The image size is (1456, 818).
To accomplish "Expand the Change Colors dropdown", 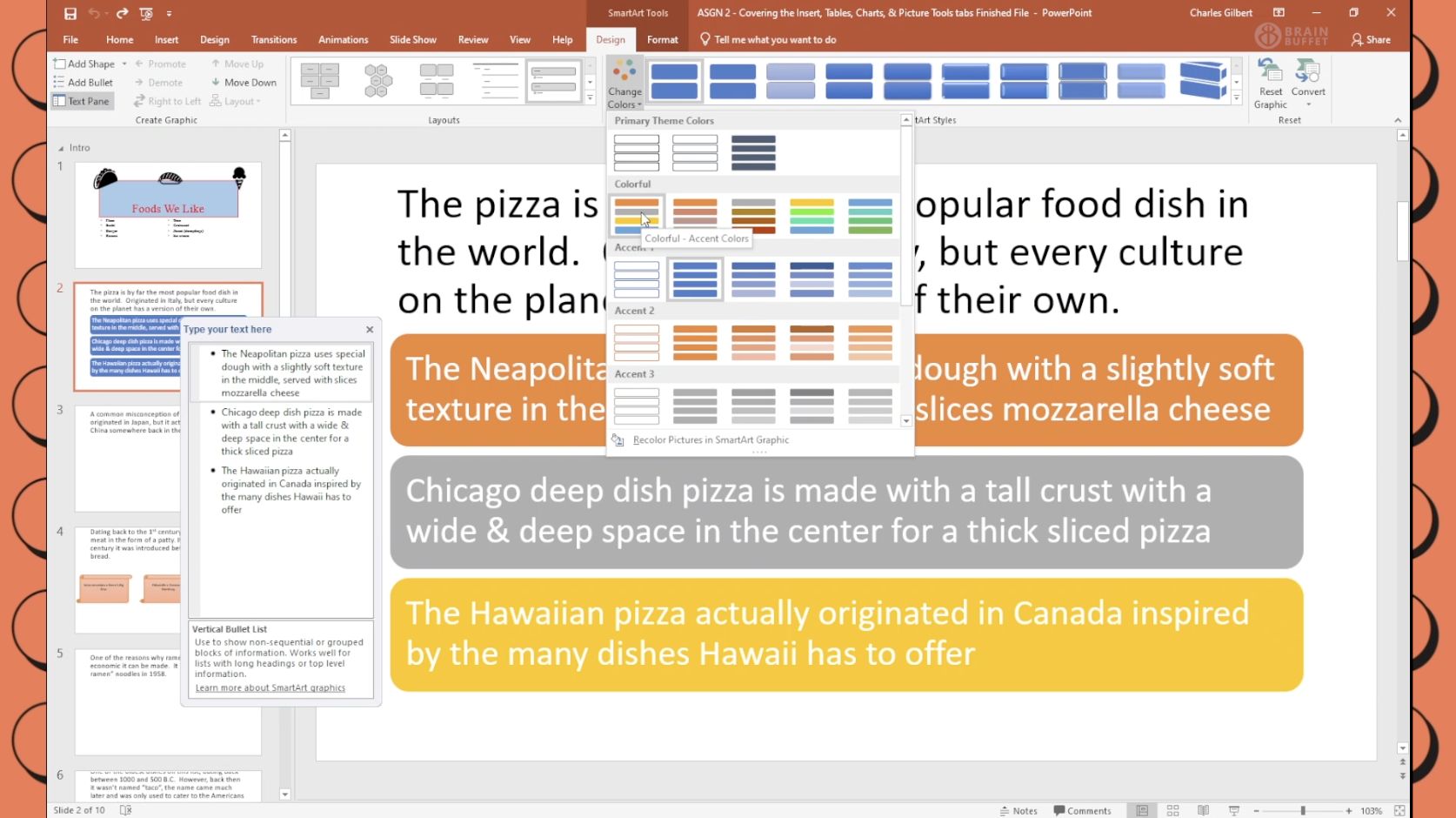I will tap(624, 84).
